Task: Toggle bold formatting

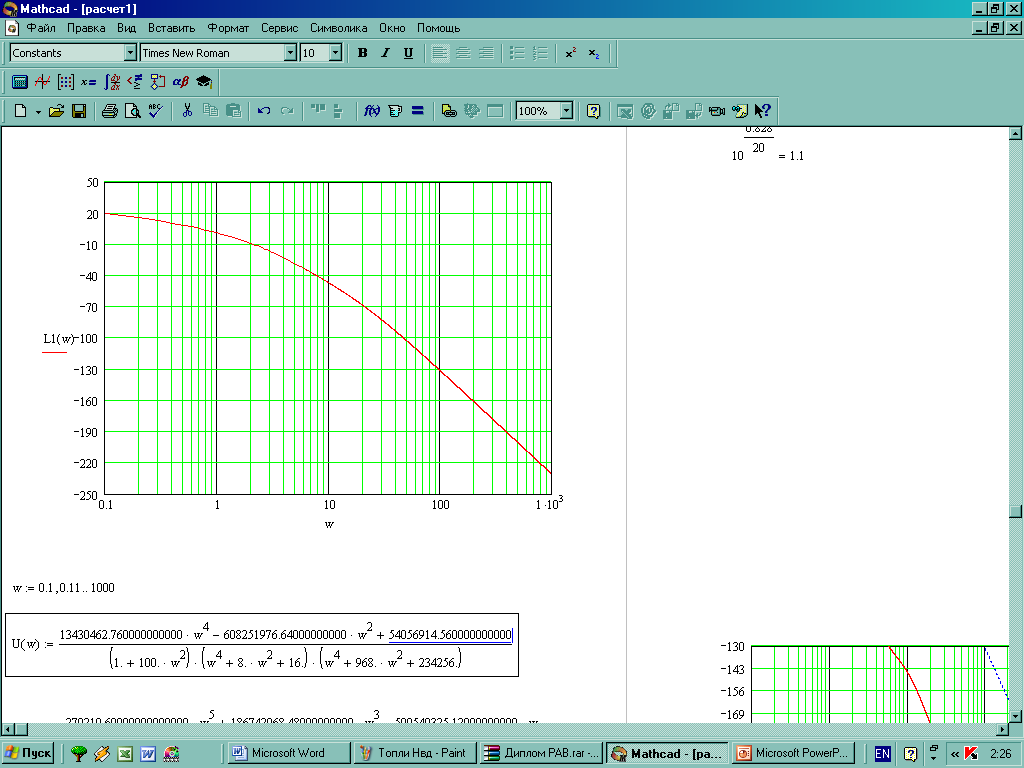Action: click(x=362, y=53)
